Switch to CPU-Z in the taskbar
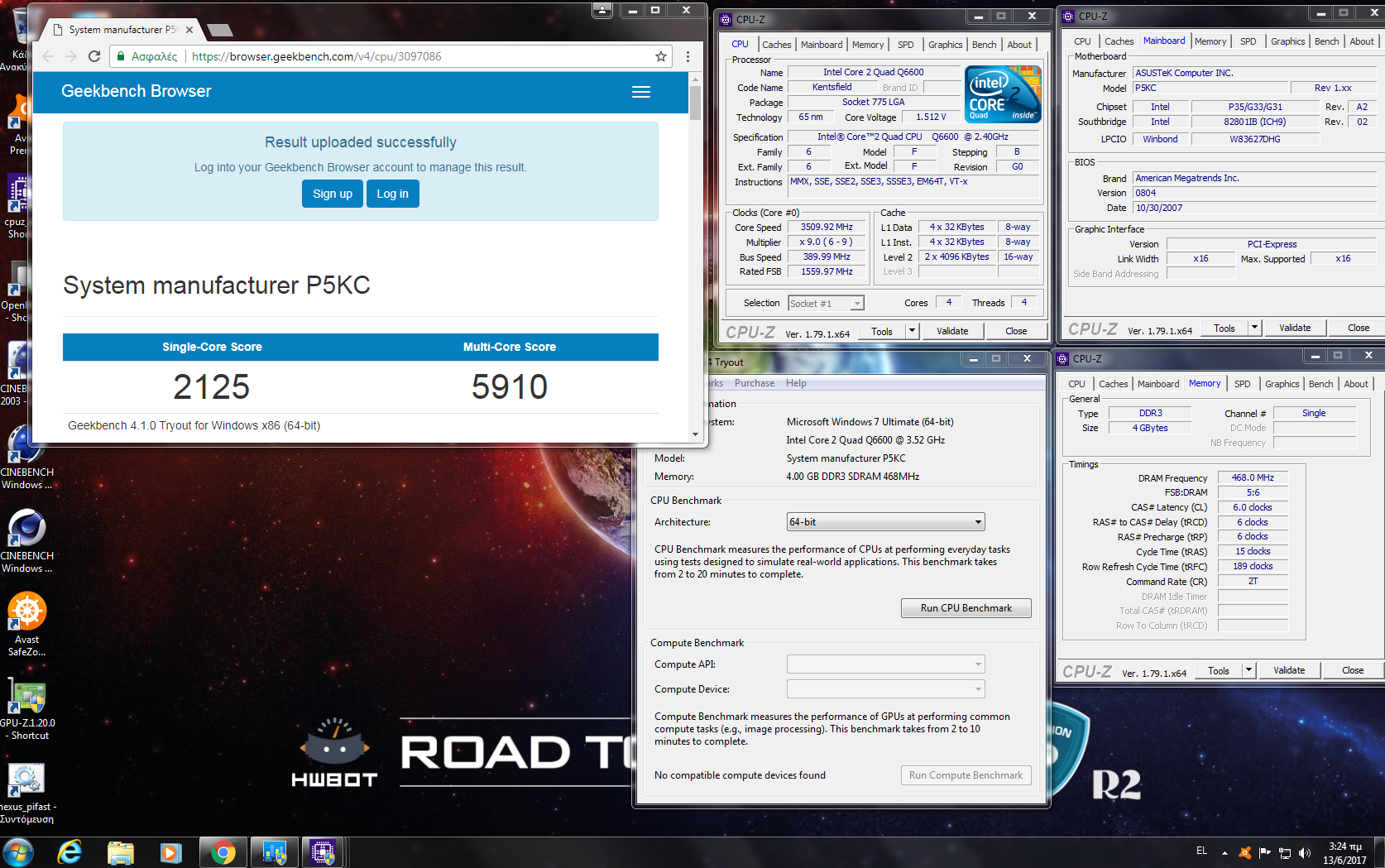The height and width of the screenshot is (868, 1385). [x=323, y=852]
